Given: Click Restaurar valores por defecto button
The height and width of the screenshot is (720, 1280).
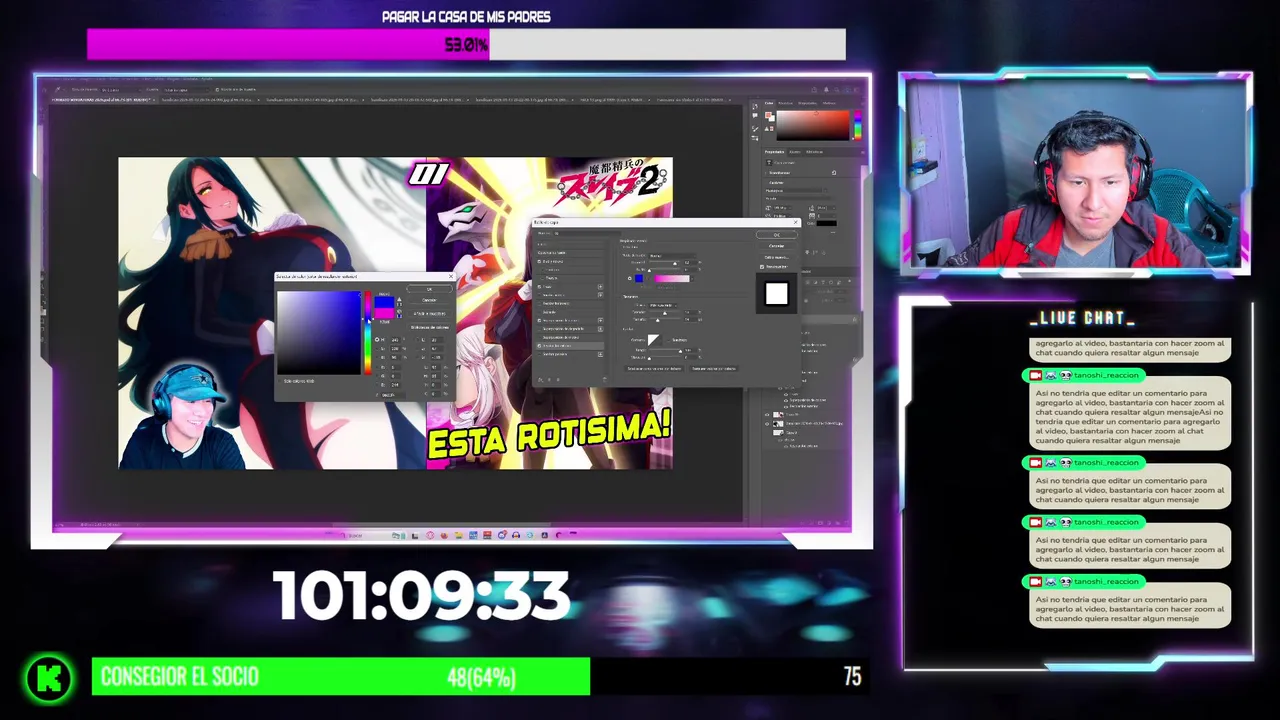Looking at the screenshot, I should pos(714,368).
